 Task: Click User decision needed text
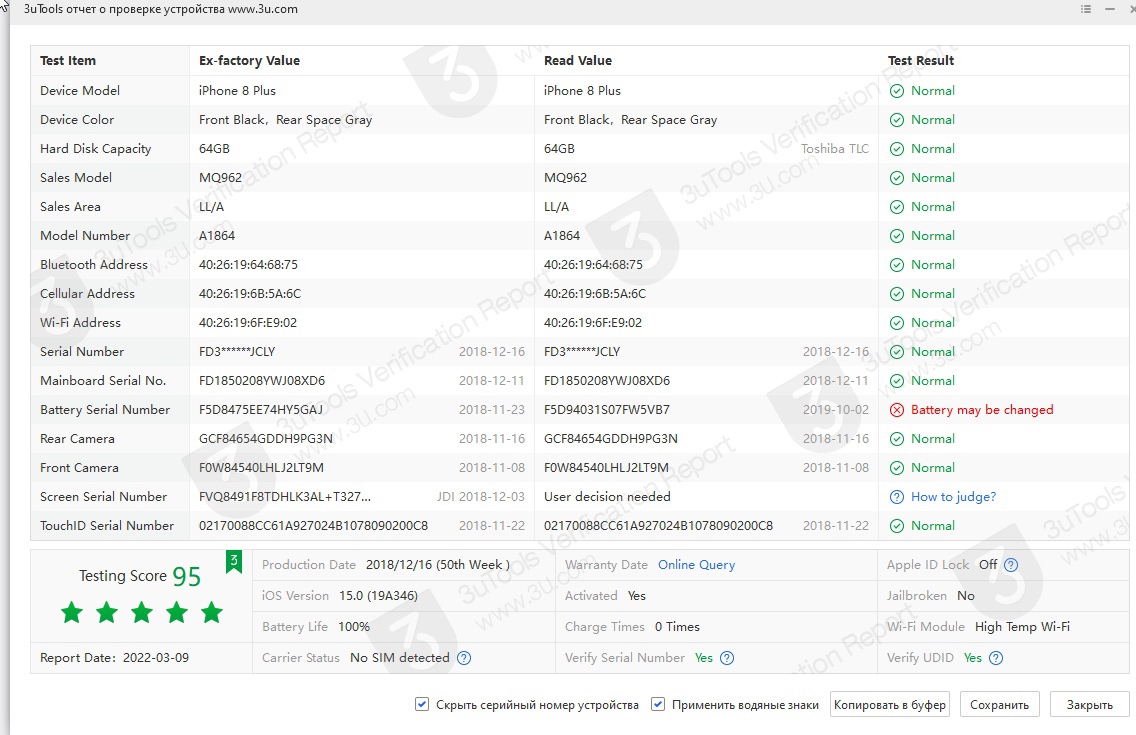click(607, 497)
